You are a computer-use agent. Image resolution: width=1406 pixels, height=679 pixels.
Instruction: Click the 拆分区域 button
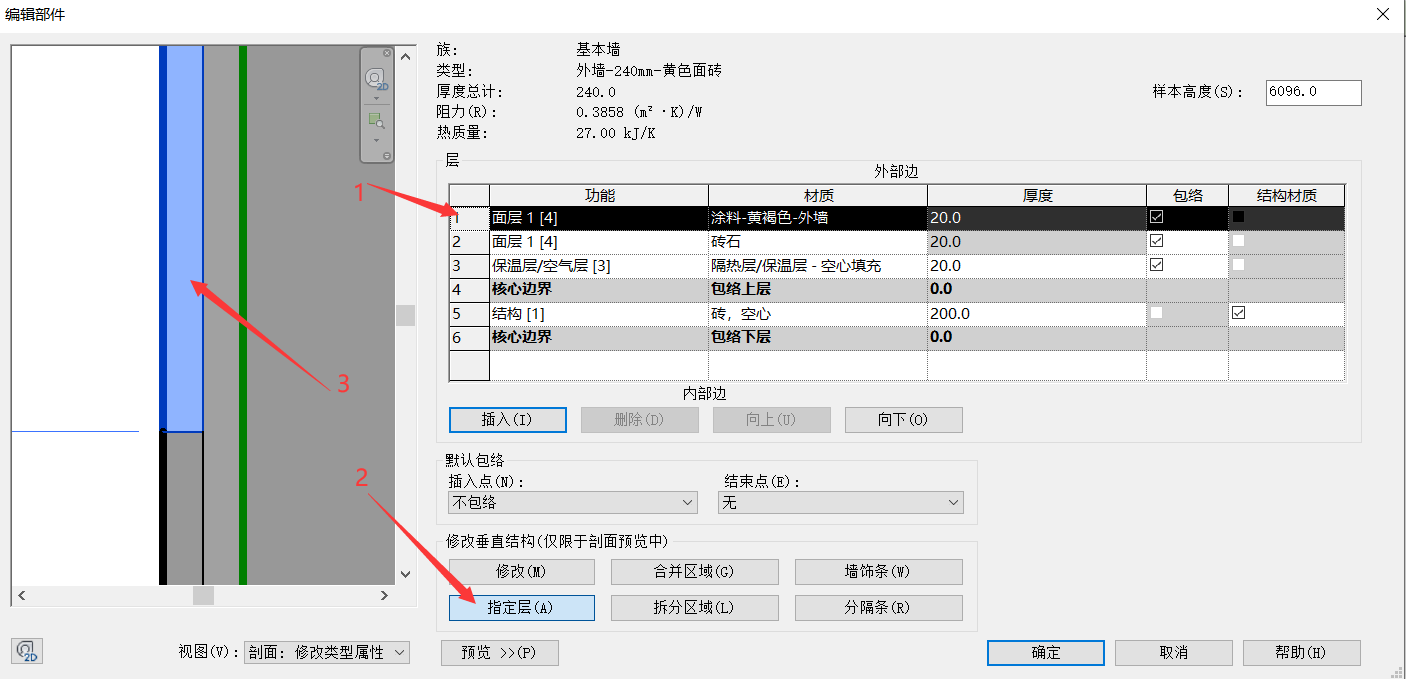click(x=694, y=608)
